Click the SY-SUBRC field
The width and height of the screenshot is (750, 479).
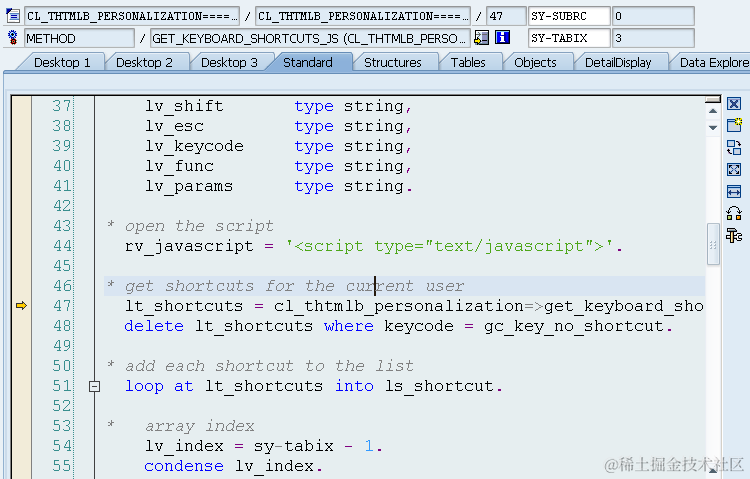pos(569,16)
